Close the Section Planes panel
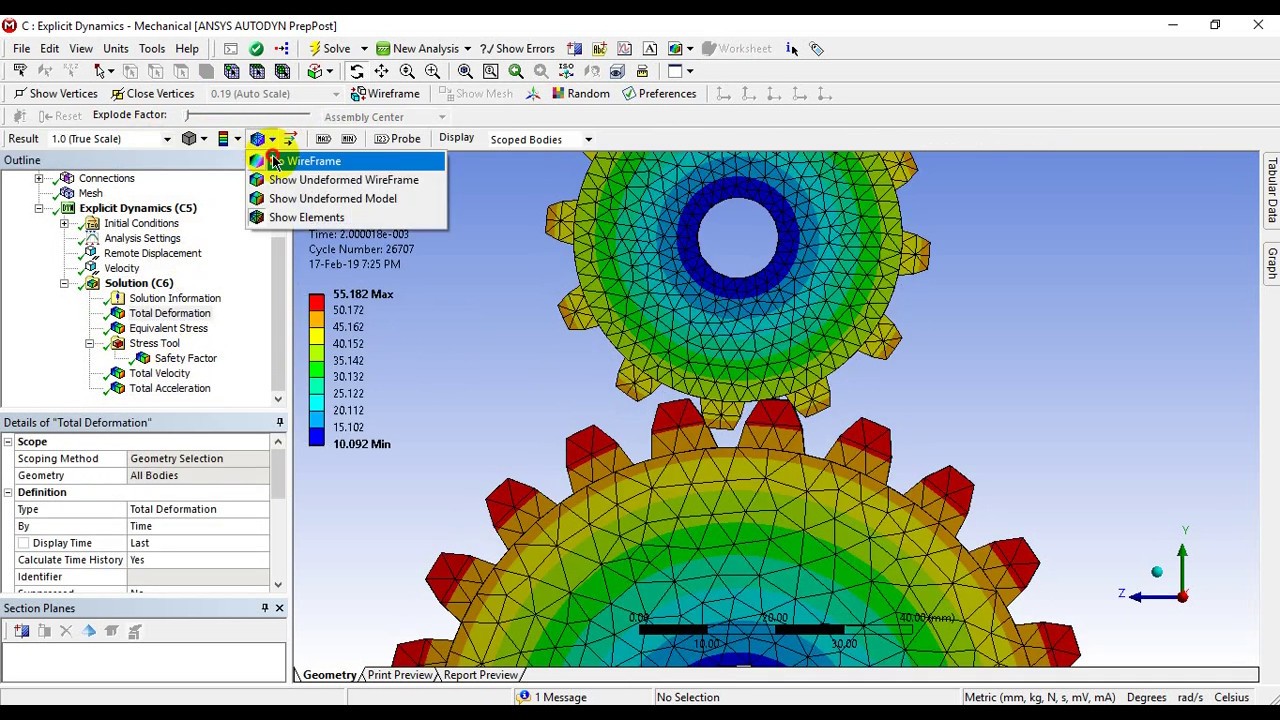Viewport: 1280px width, 720px height. pyautogui.click(x=279, y=608)
